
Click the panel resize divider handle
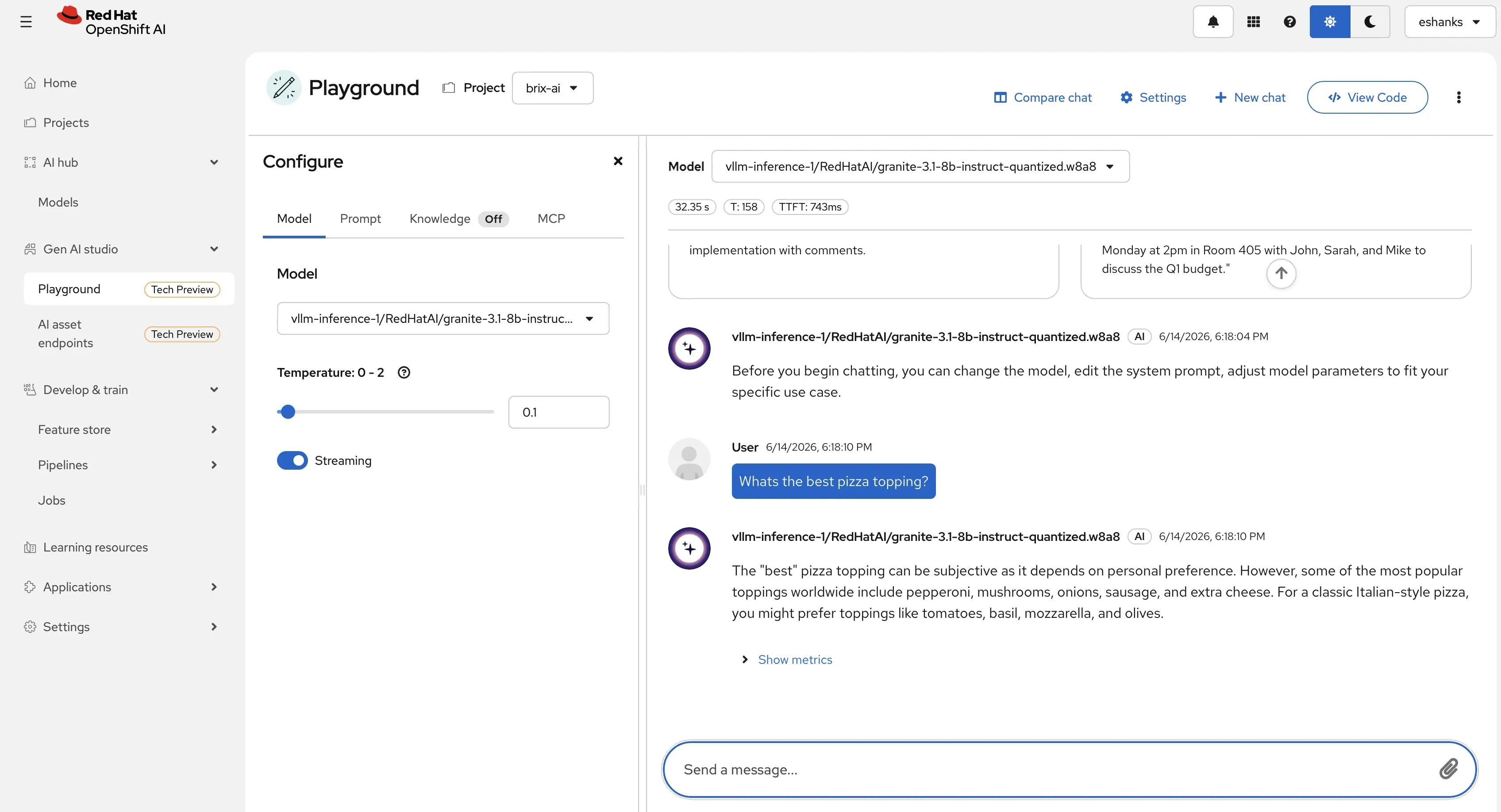(642, 490)
